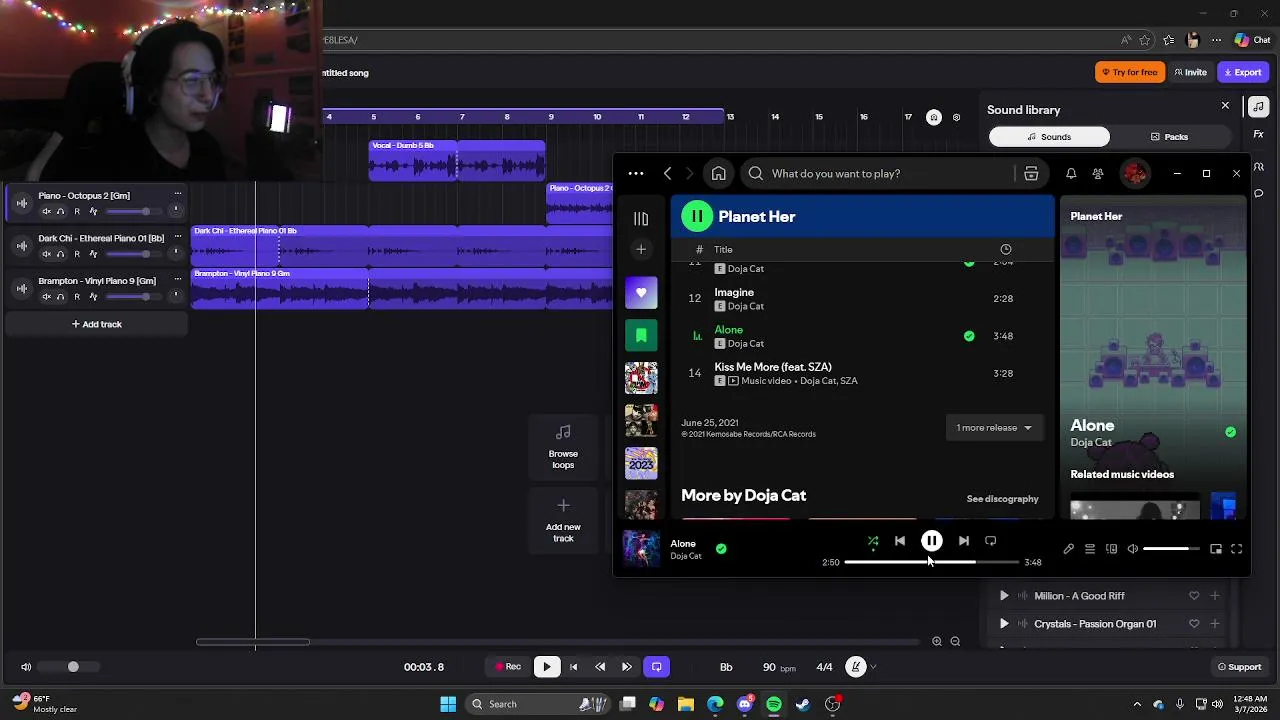Open Liked Songs in Spotify sidebar
Image resolution: width=1280 pixels, height=720 pixels.
(641, 293)
